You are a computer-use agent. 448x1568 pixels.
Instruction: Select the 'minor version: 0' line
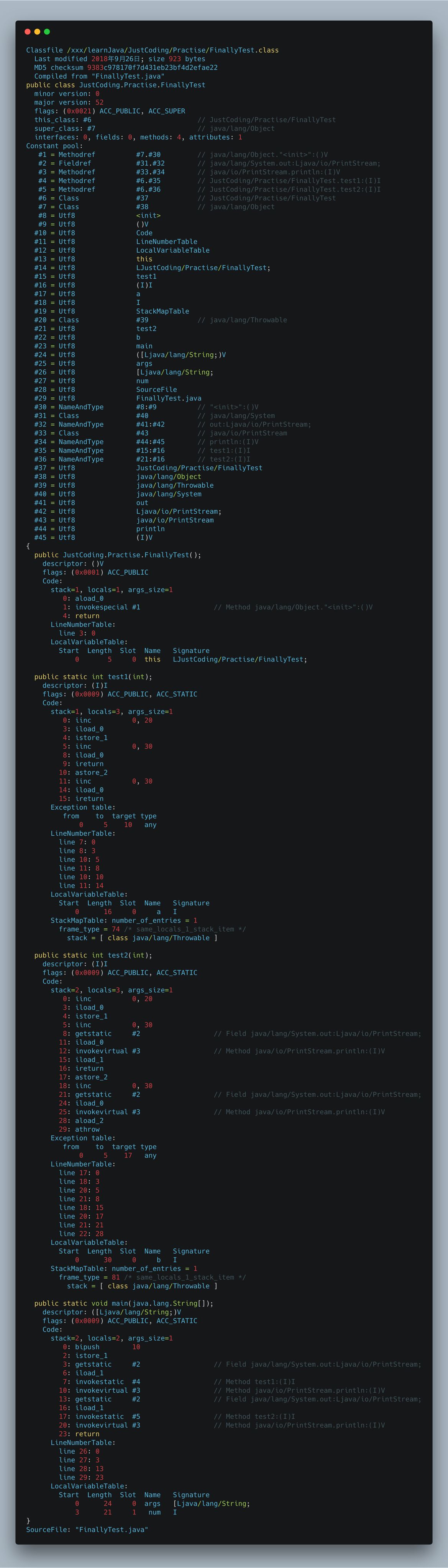pos(66,94)
